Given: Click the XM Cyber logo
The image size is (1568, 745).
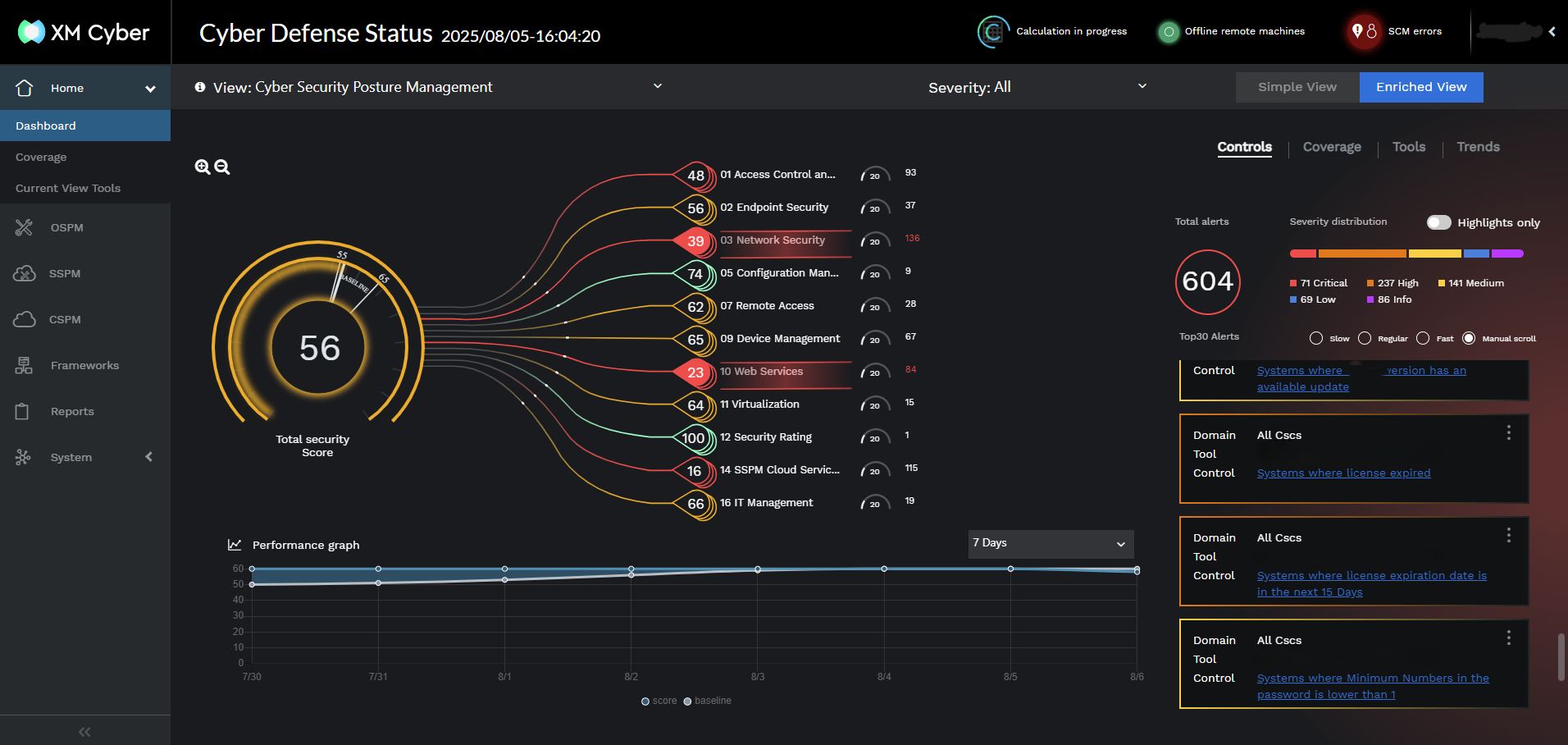Looking at the screenshot, I should (84, 32).
